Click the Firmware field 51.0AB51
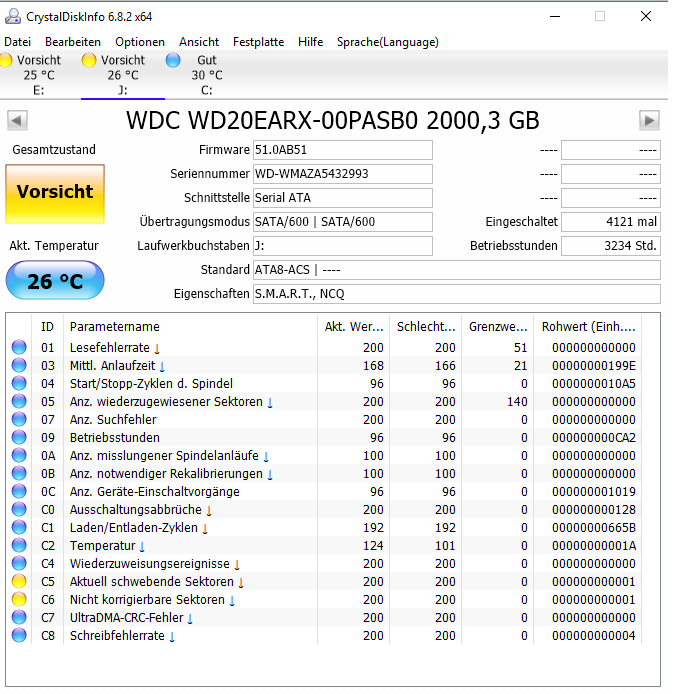 [x=343, y=150]
